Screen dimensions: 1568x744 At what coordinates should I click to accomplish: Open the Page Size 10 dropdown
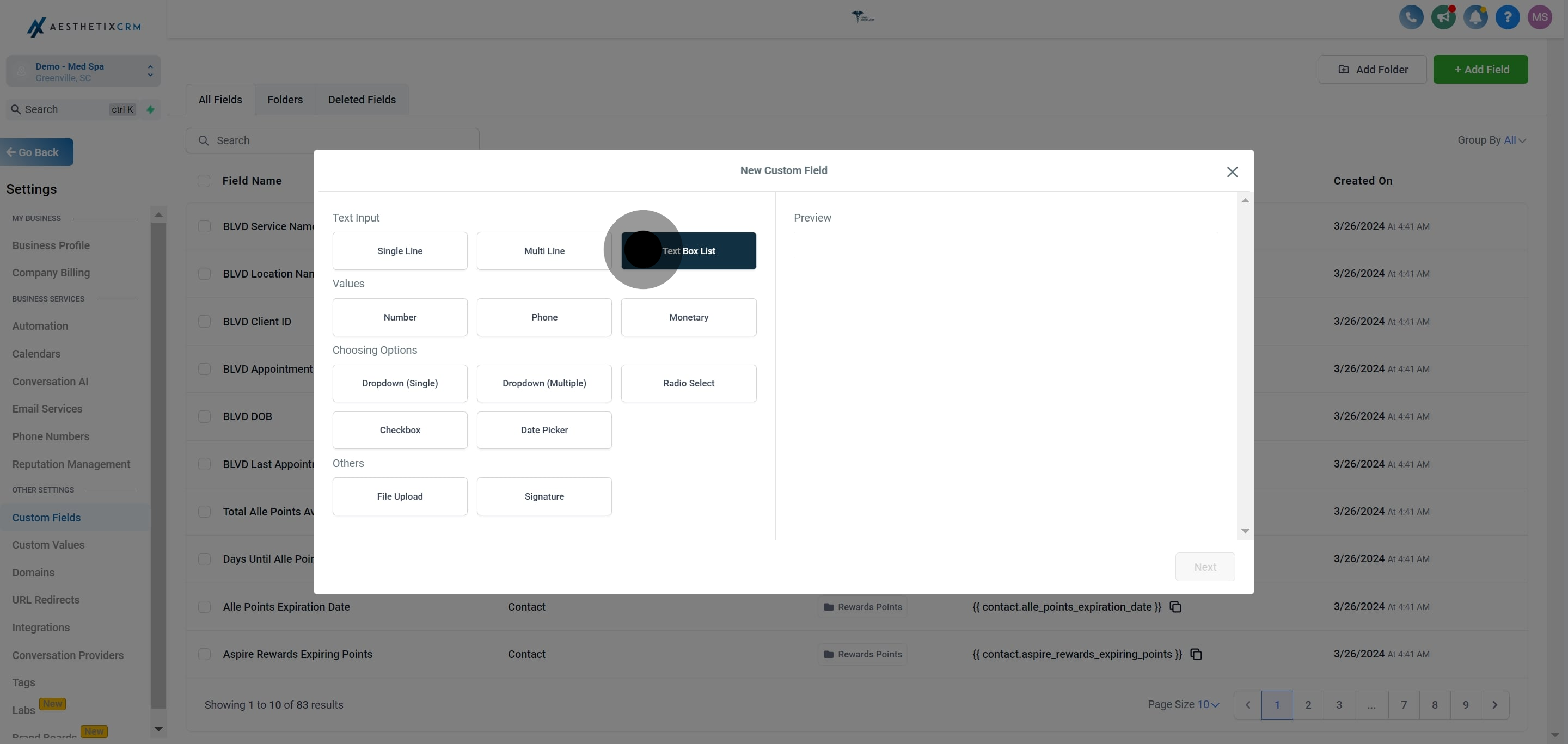click(x=1208, y=704)
